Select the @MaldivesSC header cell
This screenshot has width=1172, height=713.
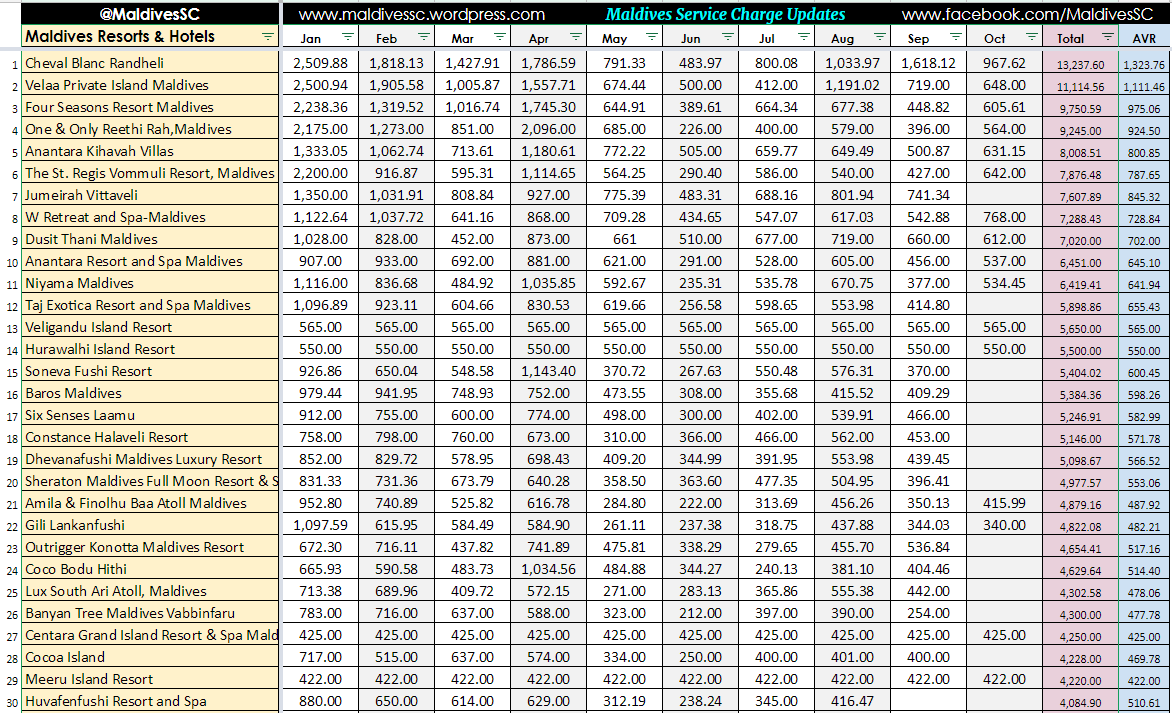[x=149, y=14]
